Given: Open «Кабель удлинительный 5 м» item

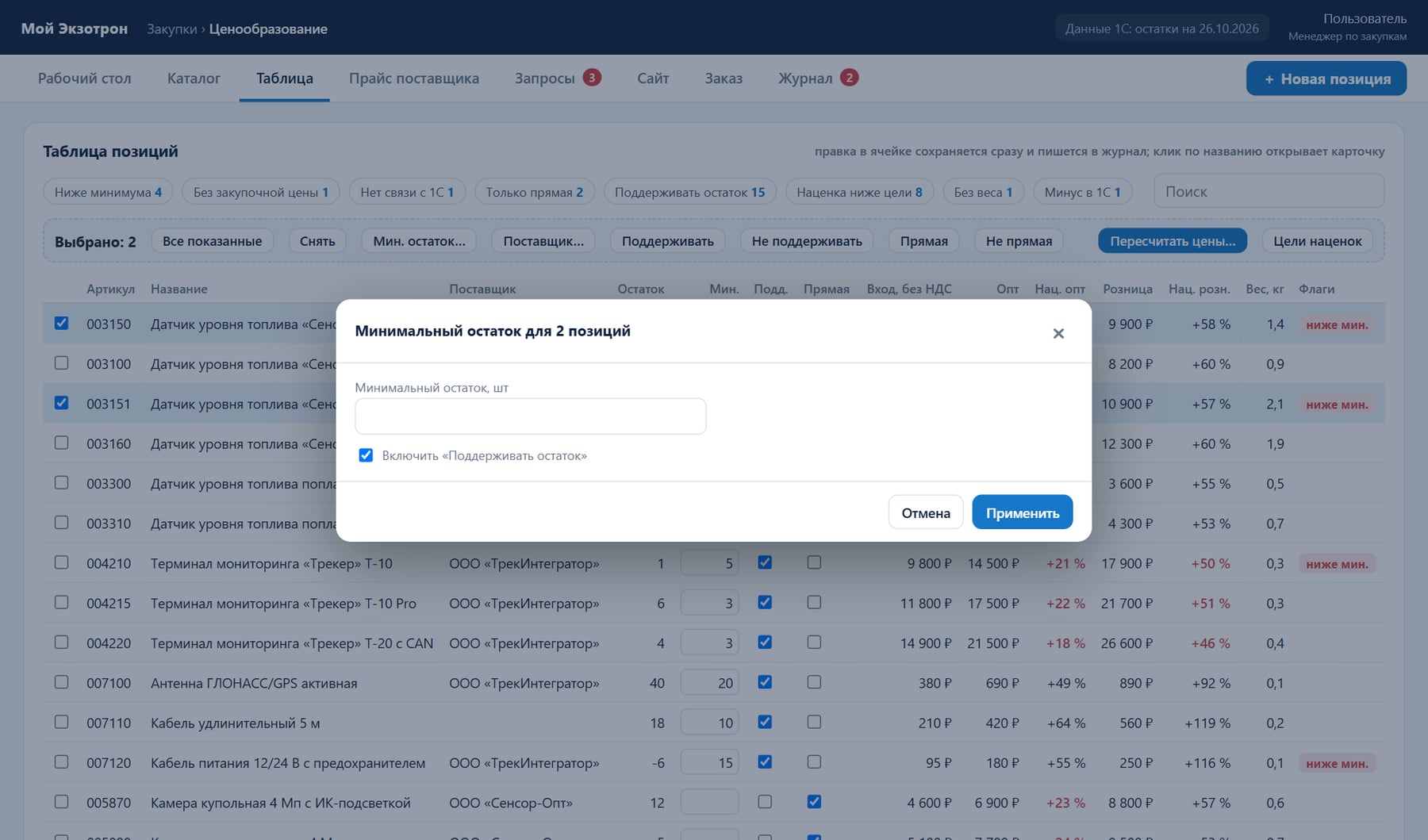Looking at the screenshot, I should (x=236, y=723).
